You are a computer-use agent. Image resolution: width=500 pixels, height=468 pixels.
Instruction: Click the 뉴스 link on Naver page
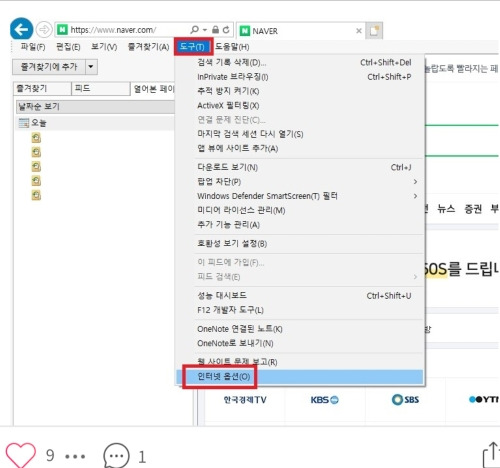click(x=446, y=209)
